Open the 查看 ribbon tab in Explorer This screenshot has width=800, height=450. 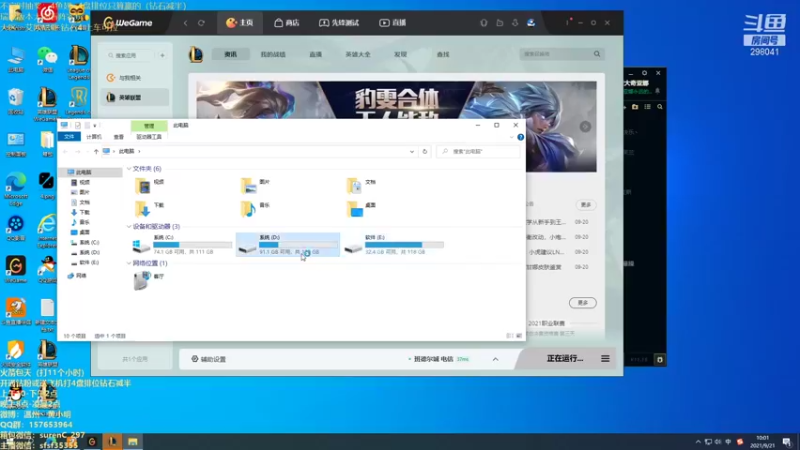118,137
